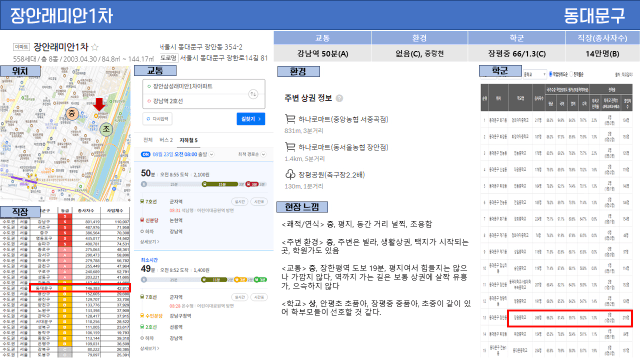640x360 pixels.
Task: Click 상세보기 under the 49분 route
Action: pyautogui.click(x=150, y=348)
